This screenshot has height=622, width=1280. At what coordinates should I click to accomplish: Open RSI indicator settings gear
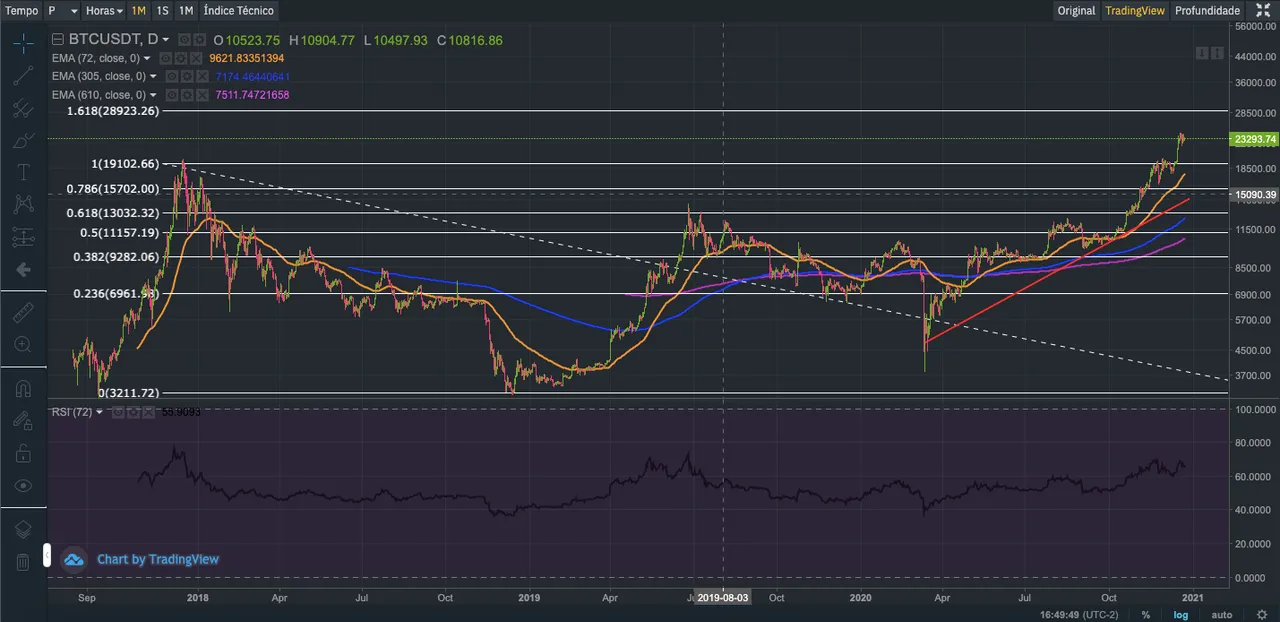(x=133, y=412)
